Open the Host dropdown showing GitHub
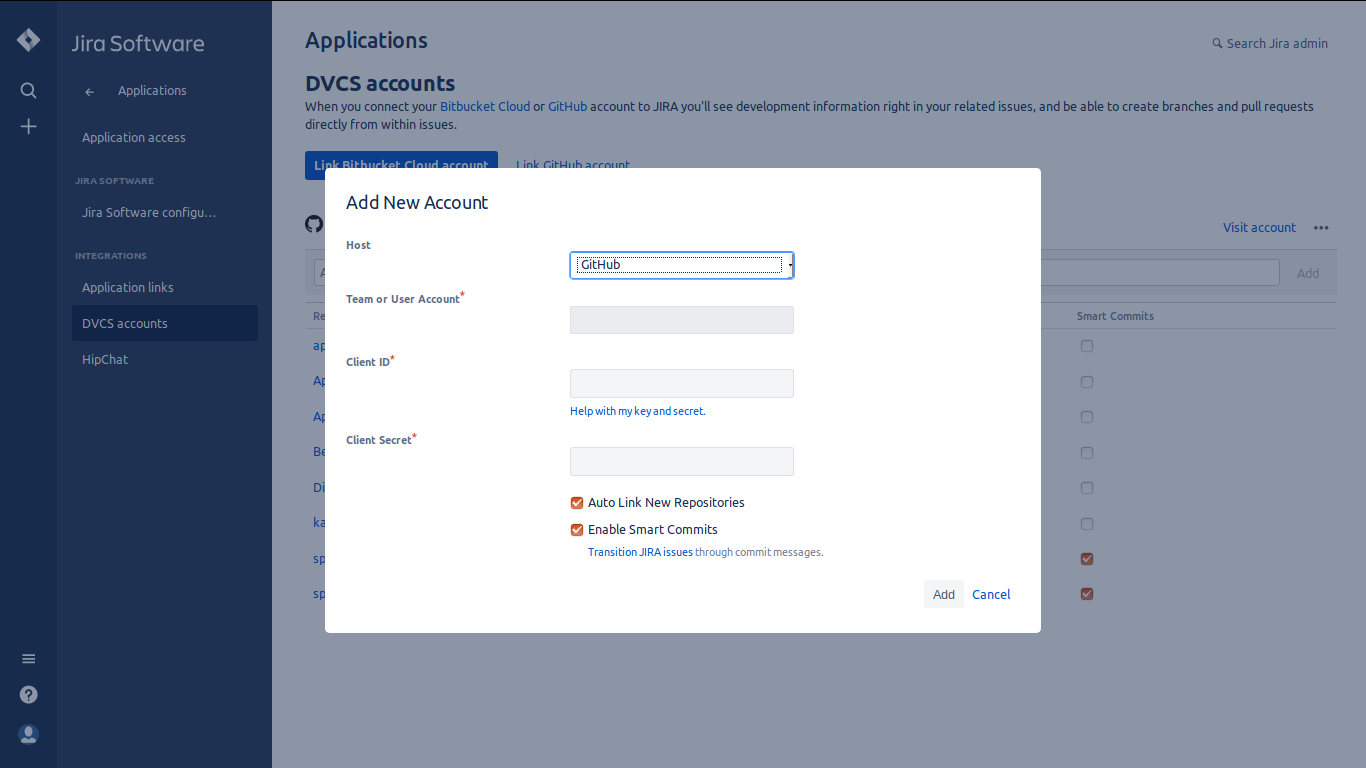This screenshot has width=1366, height=768. click(682, 265)
